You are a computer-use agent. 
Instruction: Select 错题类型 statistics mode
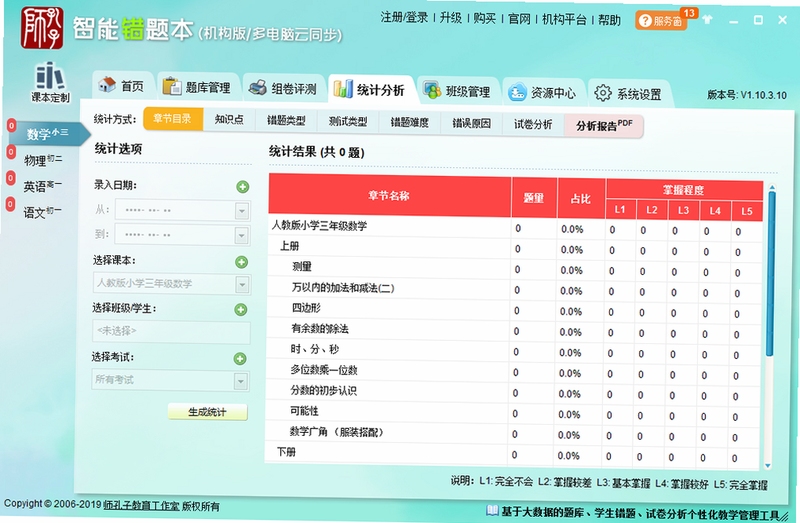pos(286,121)
